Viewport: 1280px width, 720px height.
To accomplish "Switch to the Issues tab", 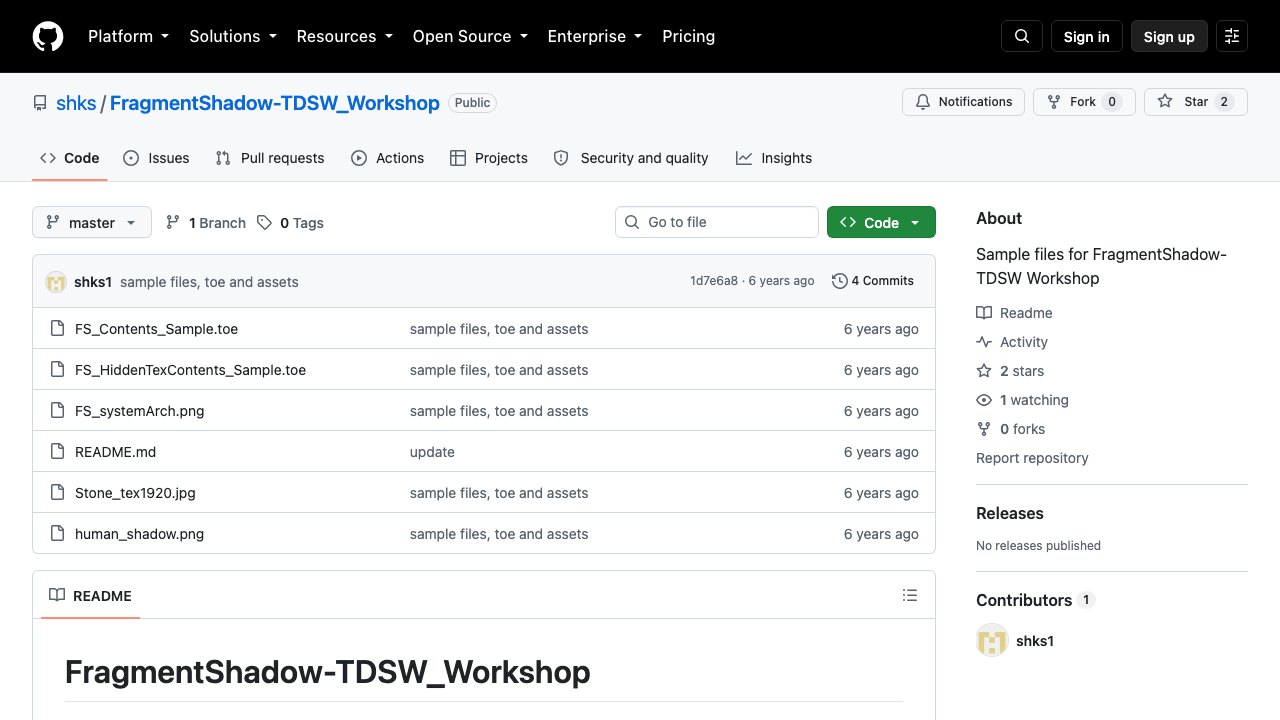I will 156,158.
